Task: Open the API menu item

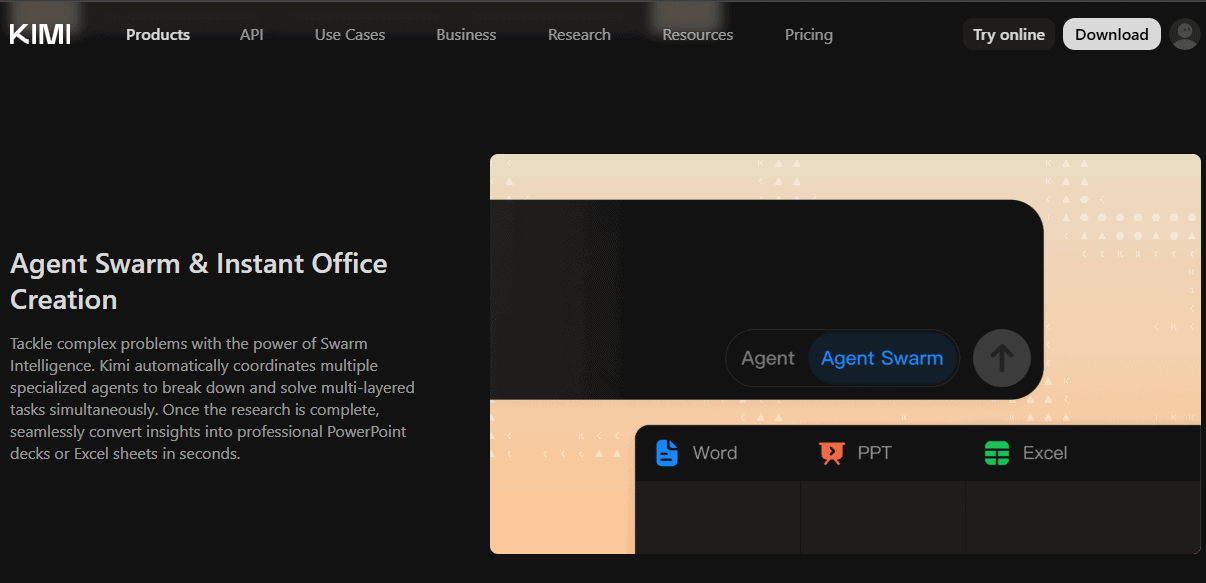Action: 252,34
